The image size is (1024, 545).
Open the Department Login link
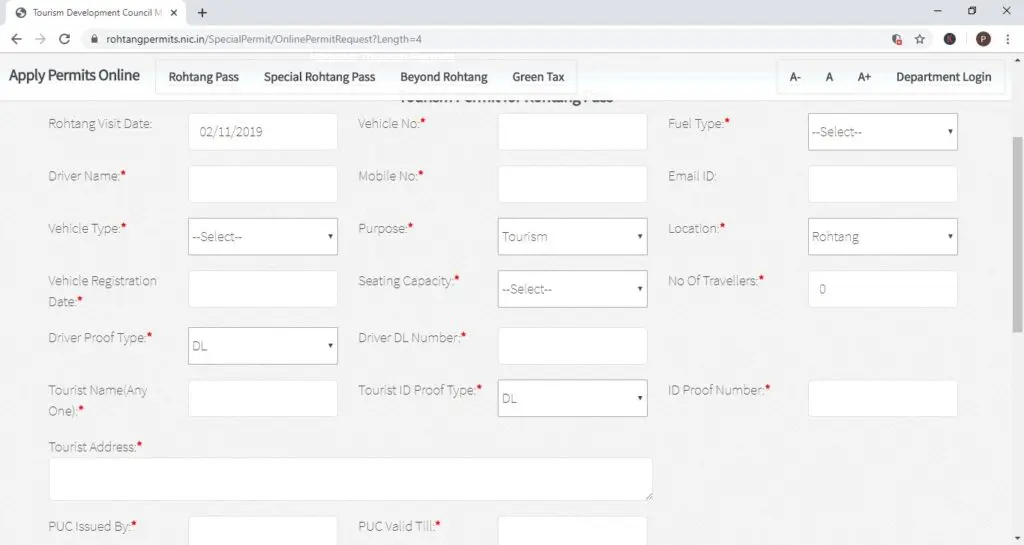[x=944, y=77]
